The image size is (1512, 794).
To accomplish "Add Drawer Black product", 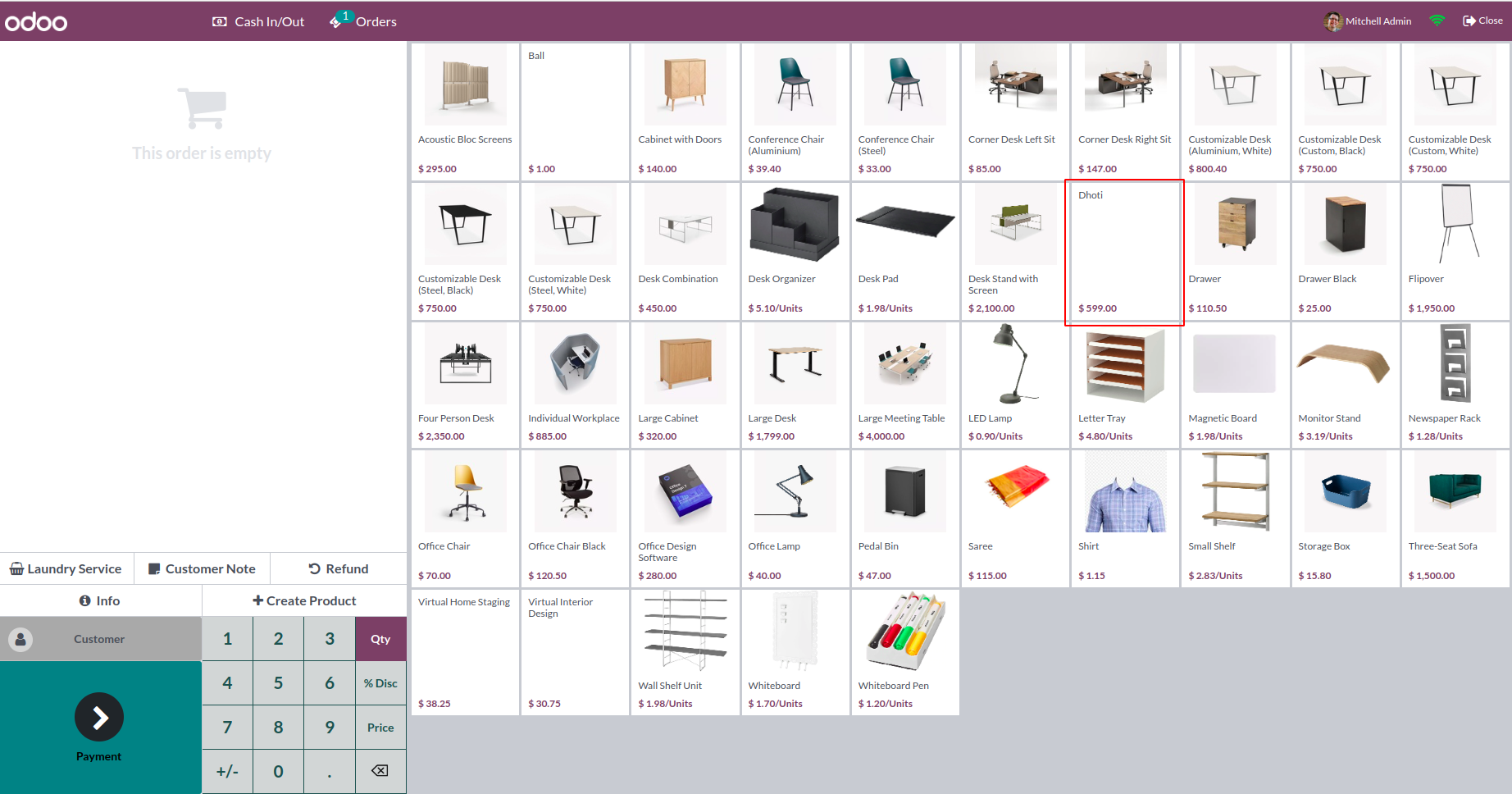I will (x=1346, y=251).
